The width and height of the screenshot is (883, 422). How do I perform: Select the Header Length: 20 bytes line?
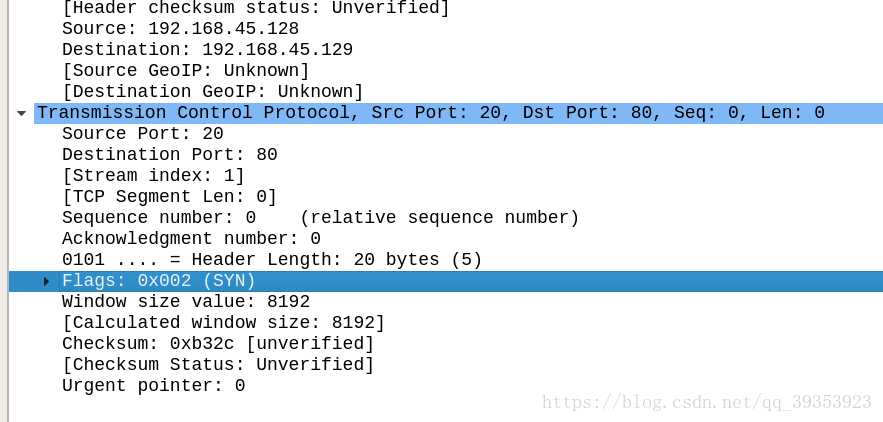(272, 260)
